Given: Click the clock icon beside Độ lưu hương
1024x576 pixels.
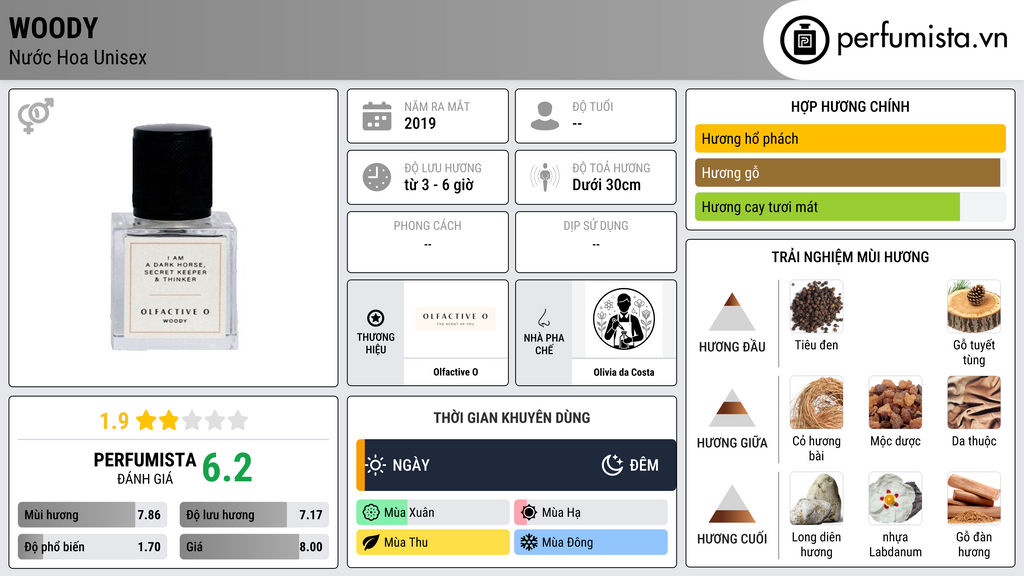Looking at the screenshot, I should (x=377, y=177).
